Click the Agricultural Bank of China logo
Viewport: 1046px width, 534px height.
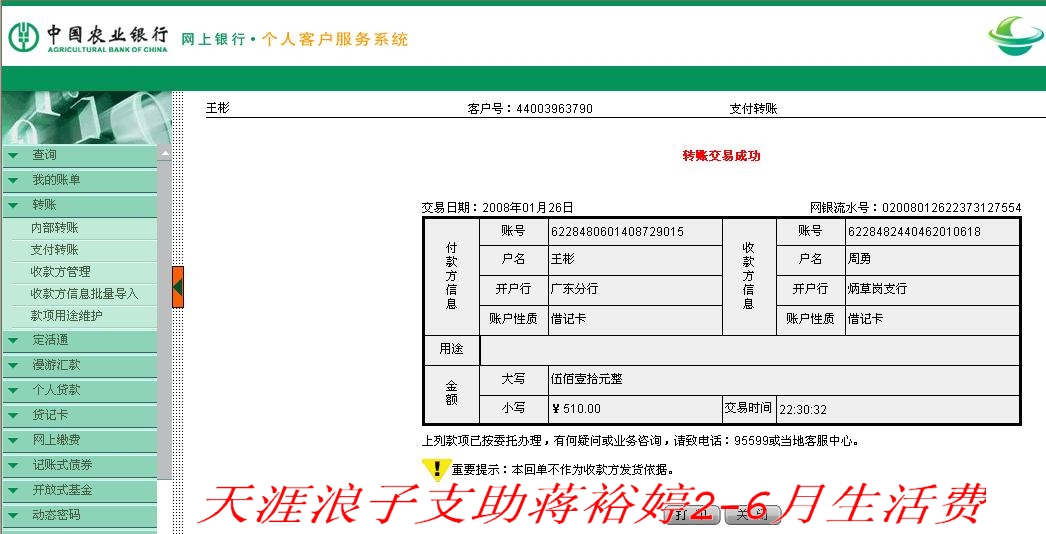88,38
